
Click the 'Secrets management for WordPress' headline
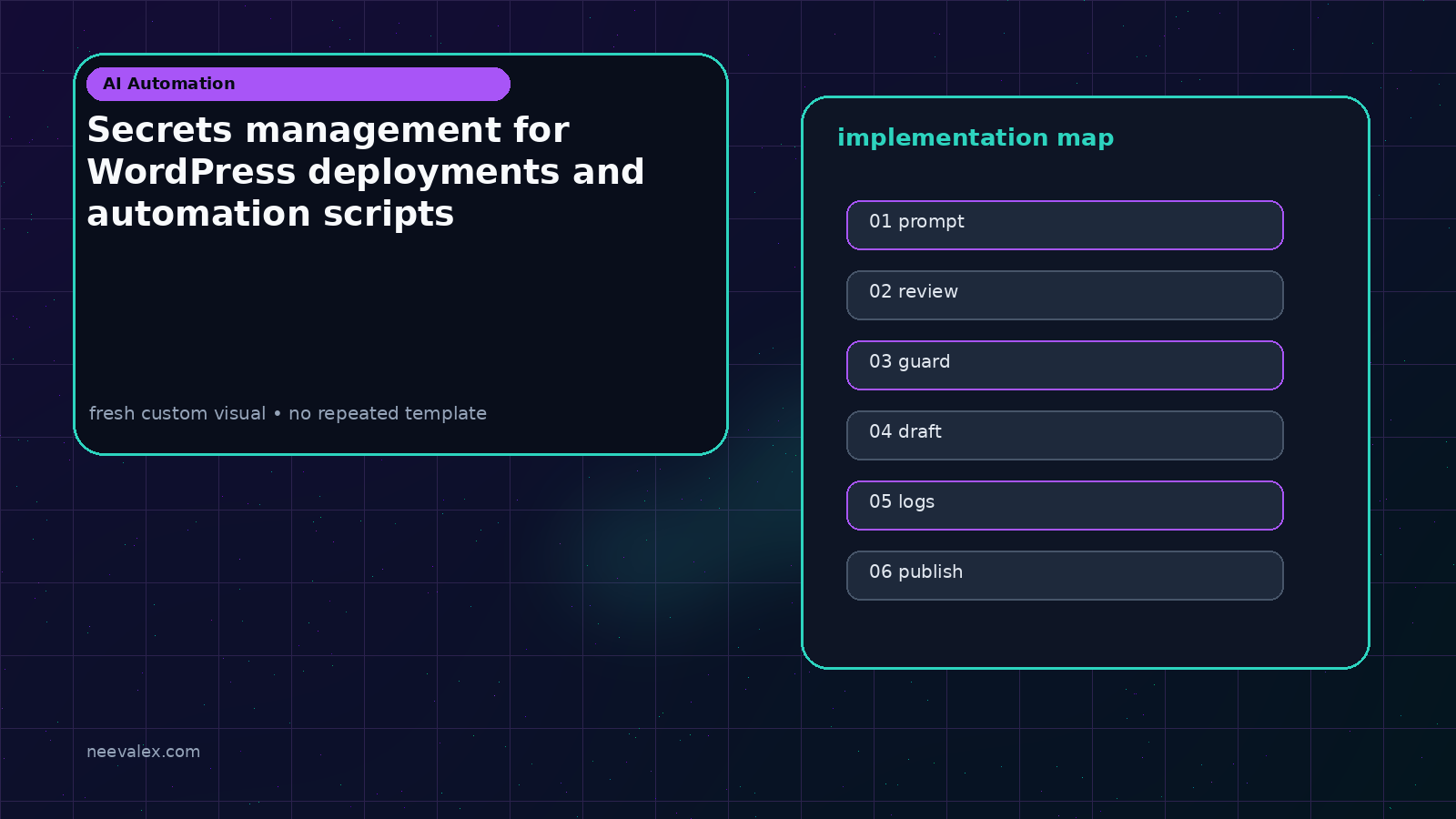tap(366, 172)
